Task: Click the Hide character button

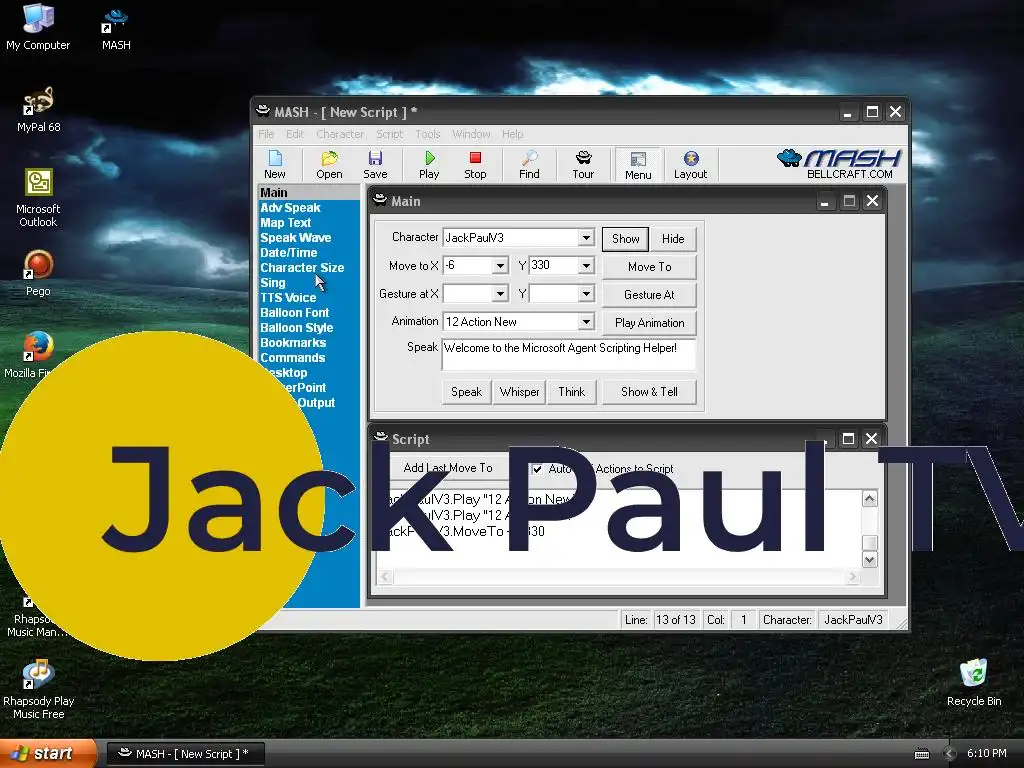Action: point(673,238)
